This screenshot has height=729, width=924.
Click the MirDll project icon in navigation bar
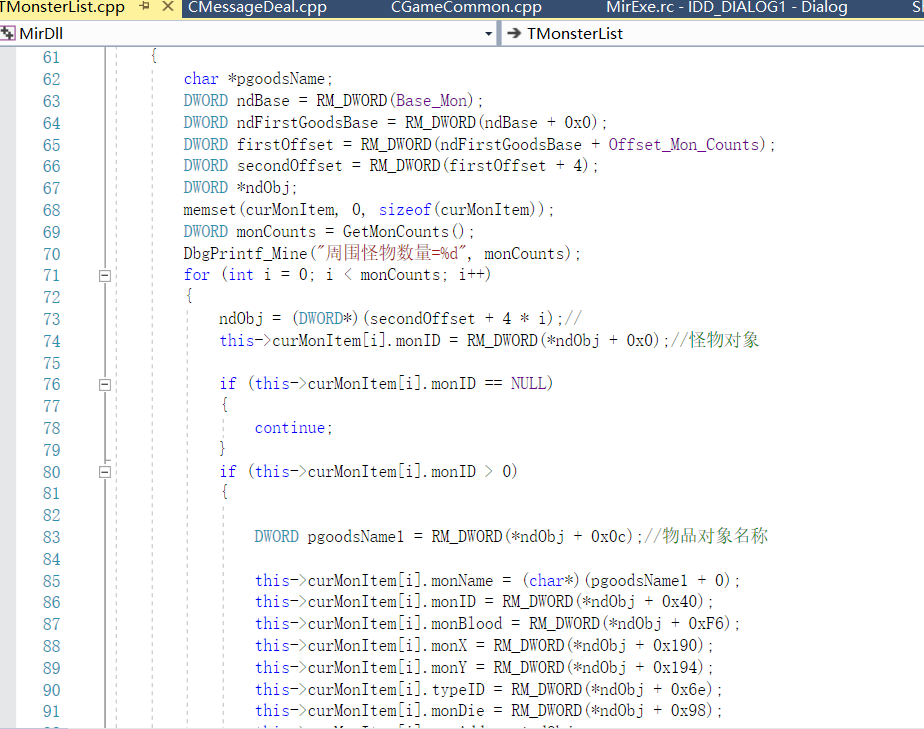pos(8,34)
